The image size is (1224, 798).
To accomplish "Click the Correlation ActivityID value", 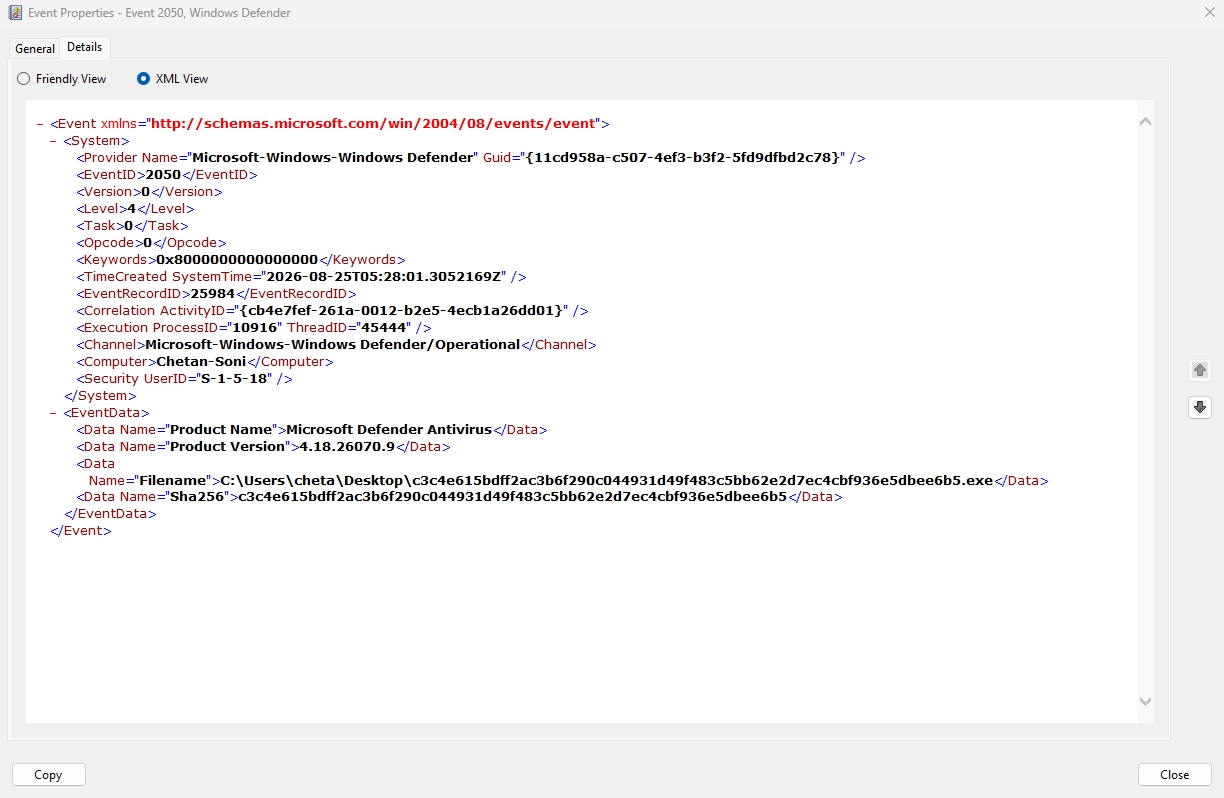I will 402,311.
